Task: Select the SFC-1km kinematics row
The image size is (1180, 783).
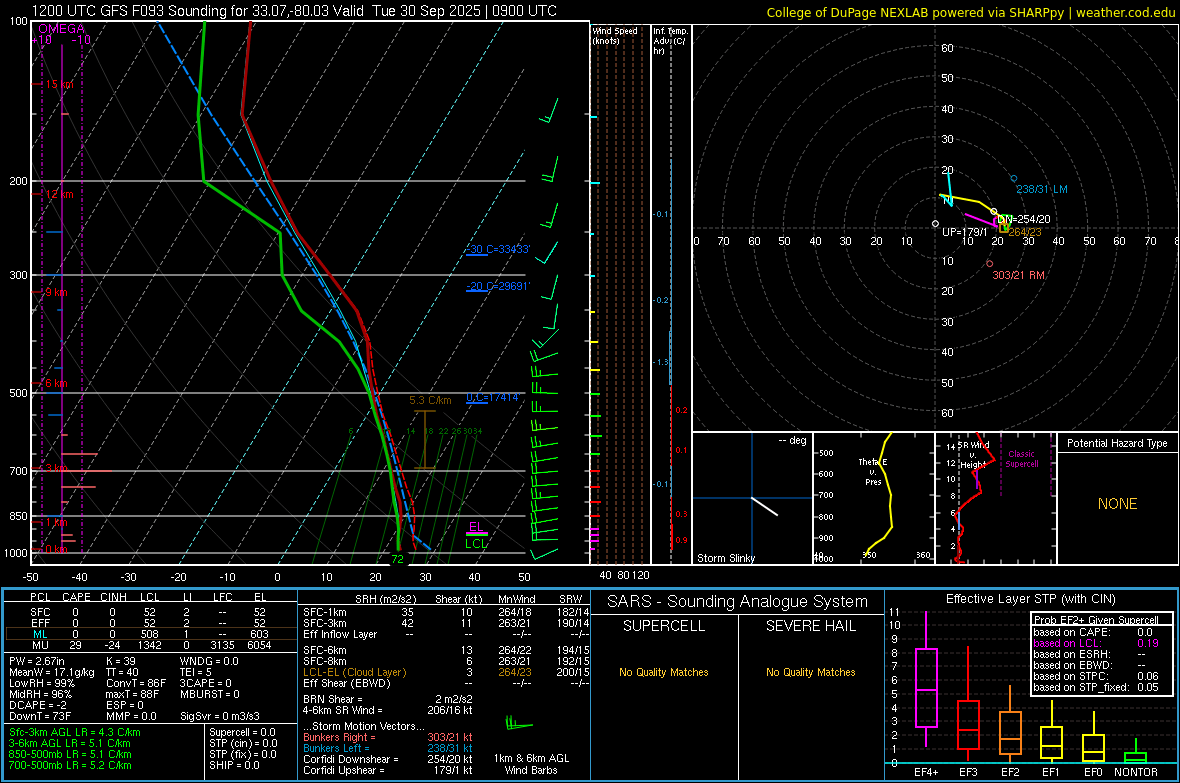Action: (446, 612)
